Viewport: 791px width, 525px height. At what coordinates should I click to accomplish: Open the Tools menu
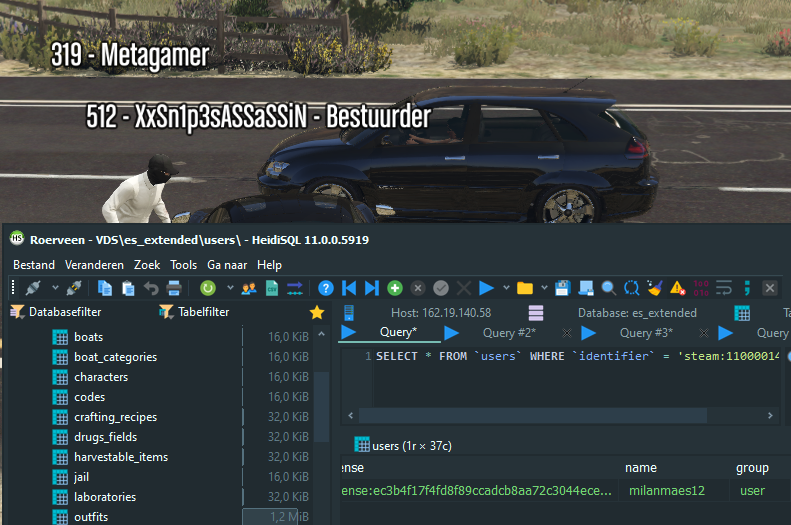tap(184, 265)
